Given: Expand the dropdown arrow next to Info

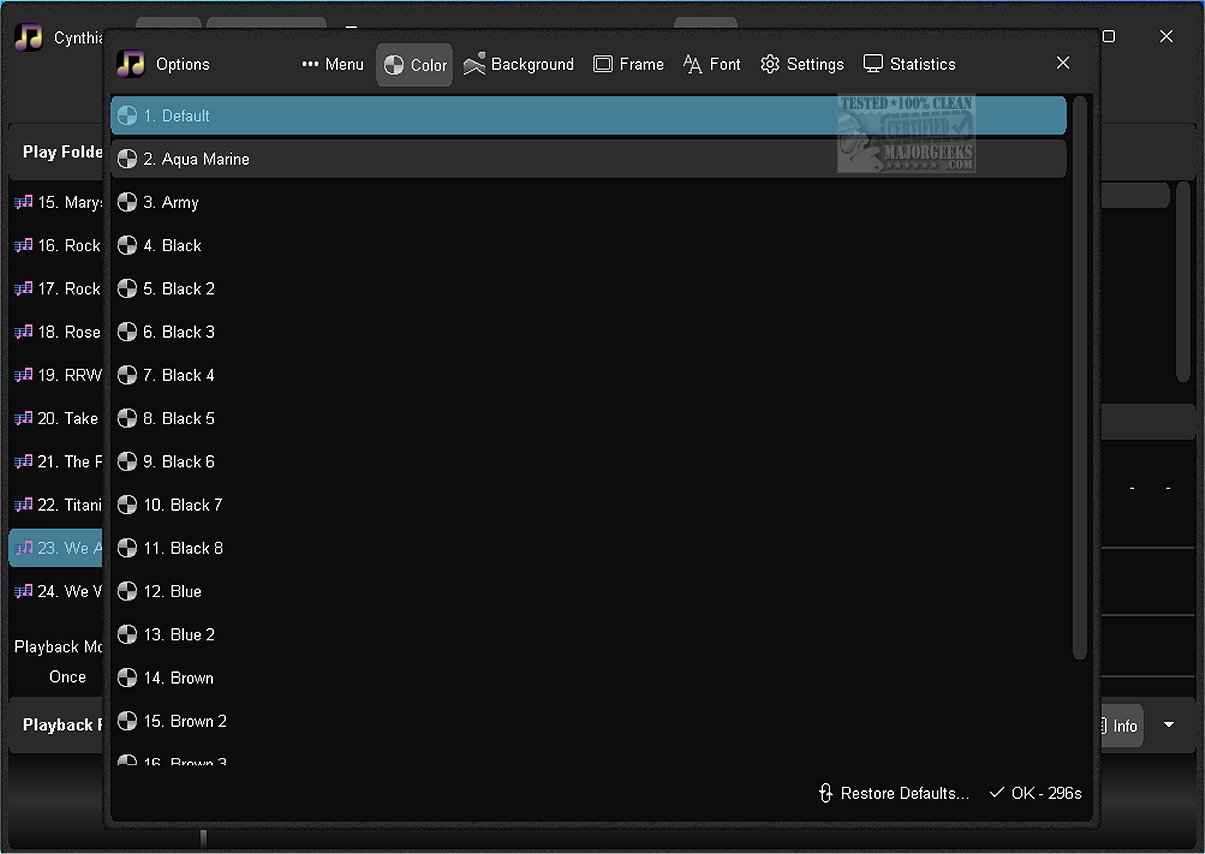Looking at the screenshot, I should (x=1168, y=725).
